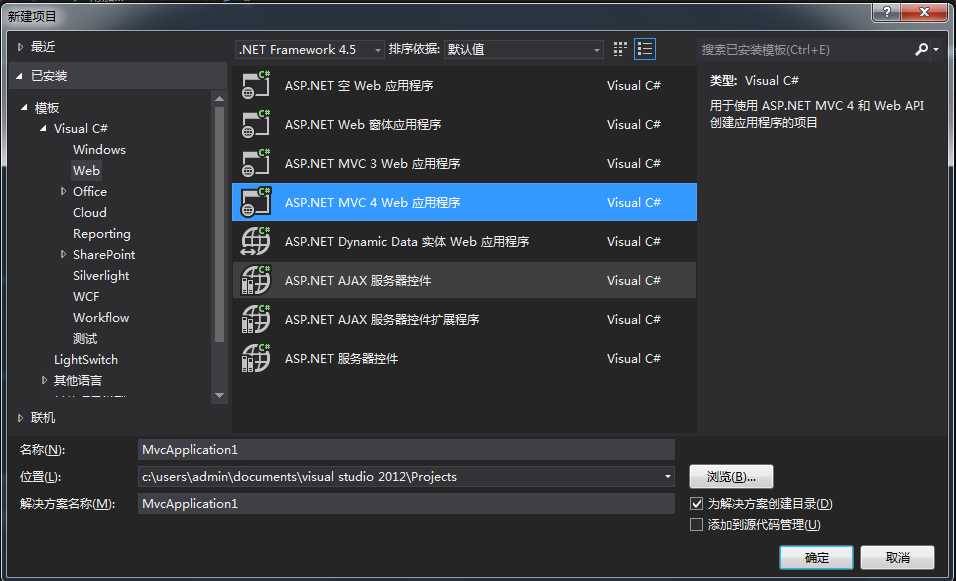
Task: Toggle 为解决方案创建目录 checkbox
Action: (696, 504)
